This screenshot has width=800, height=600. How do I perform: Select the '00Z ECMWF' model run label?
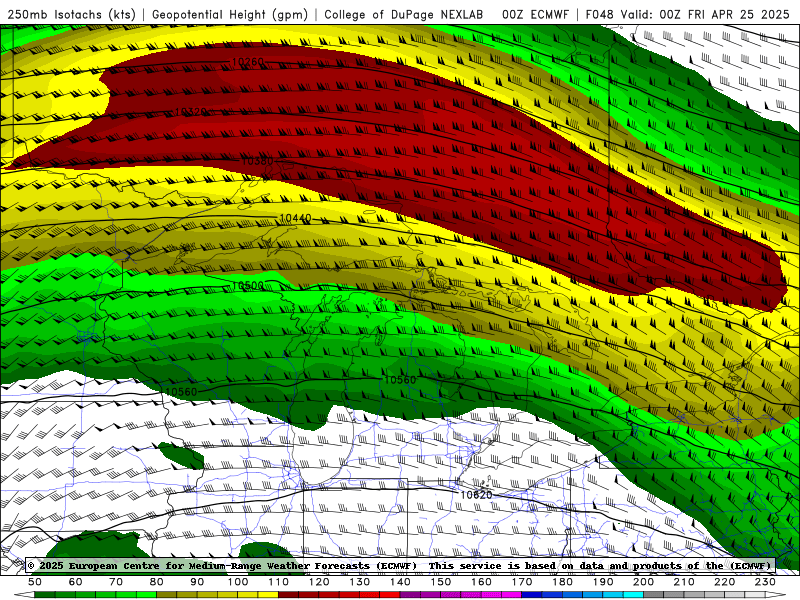pyautogui.click(x=536, y=14)
